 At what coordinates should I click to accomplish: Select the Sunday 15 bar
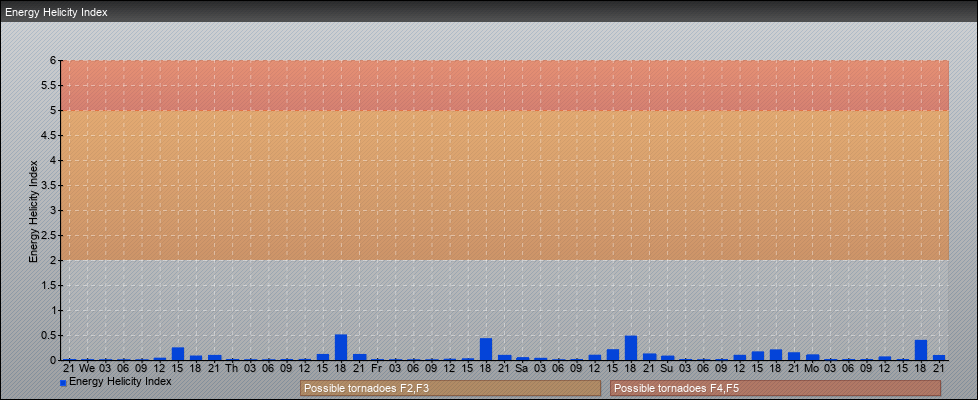point(758,356)
